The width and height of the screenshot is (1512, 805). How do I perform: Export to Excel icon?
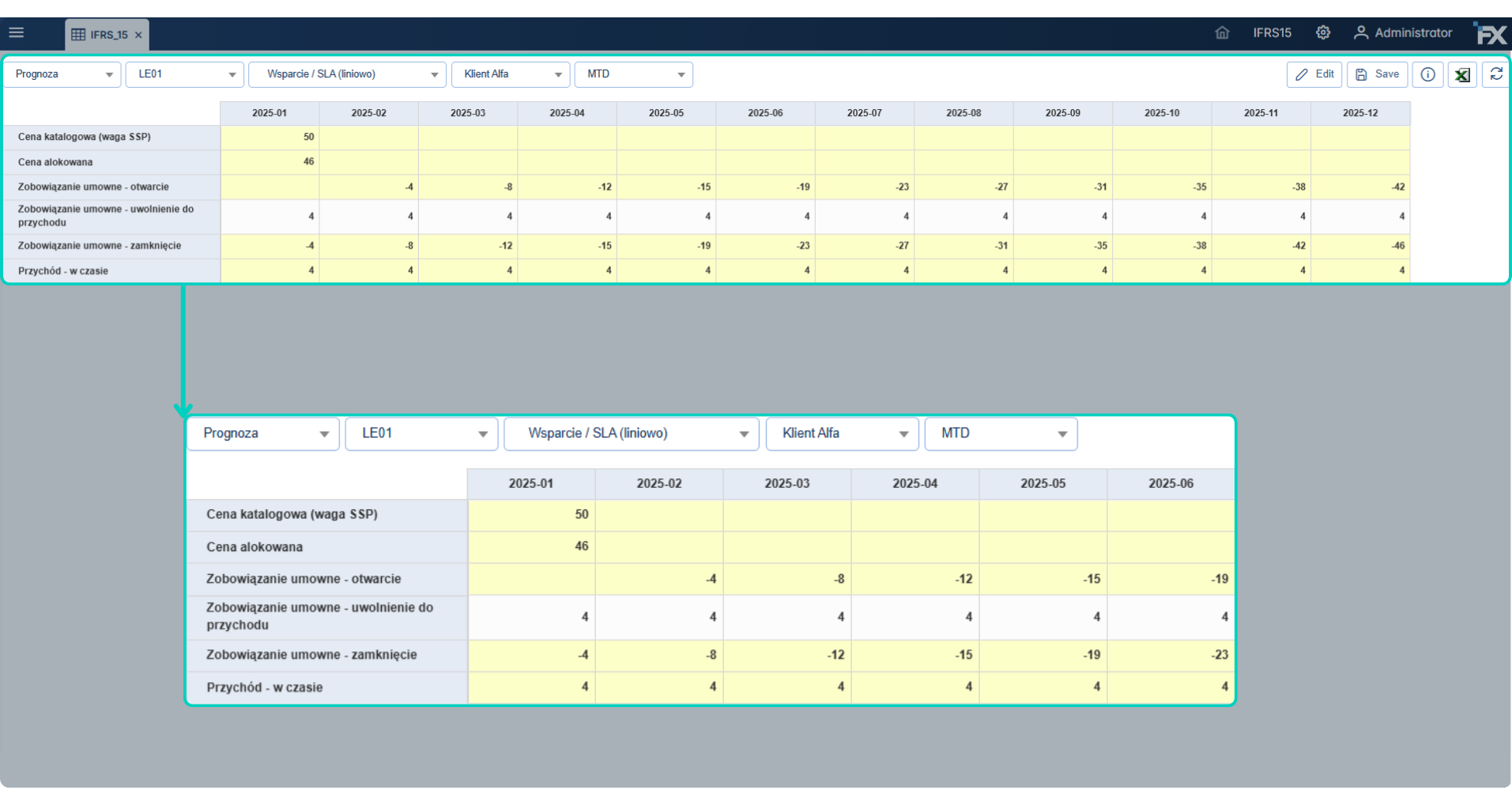coord(1462,75)
